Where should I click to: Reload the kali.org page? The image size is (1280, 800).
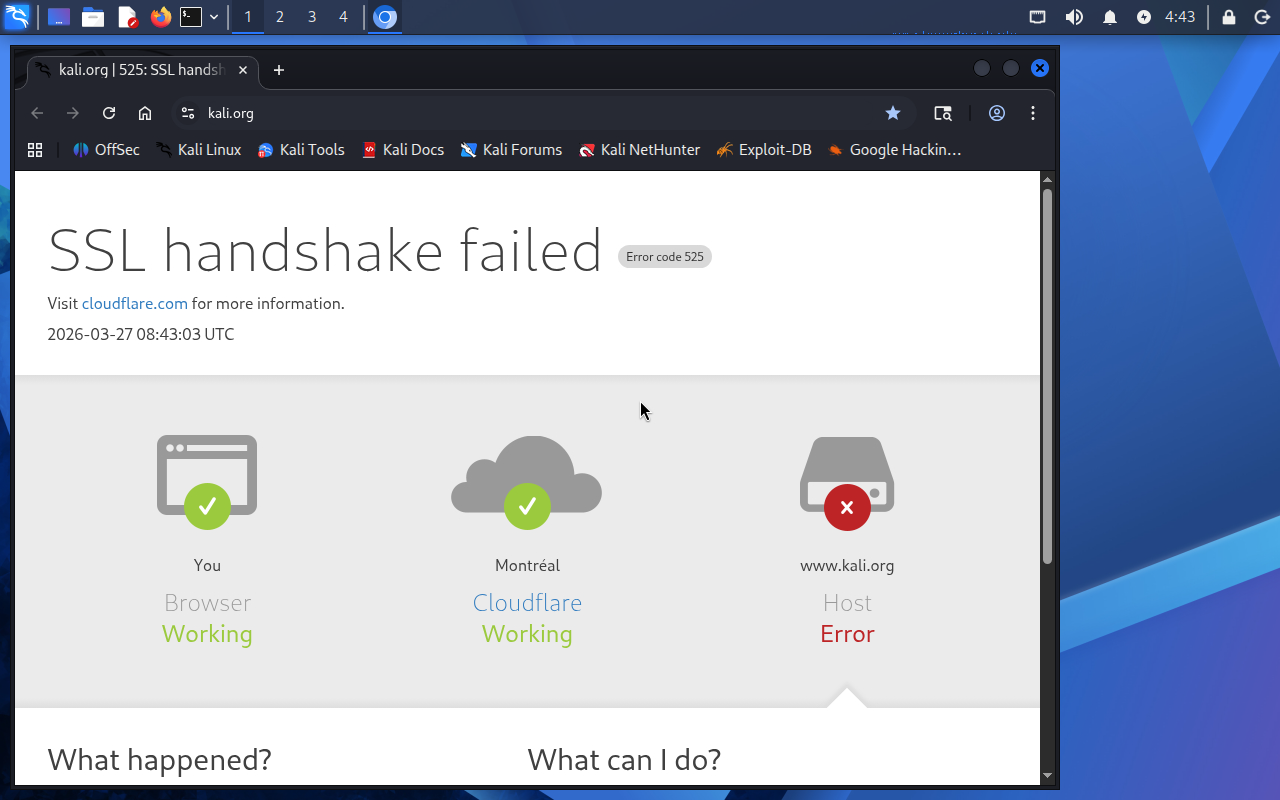point(109,113)
